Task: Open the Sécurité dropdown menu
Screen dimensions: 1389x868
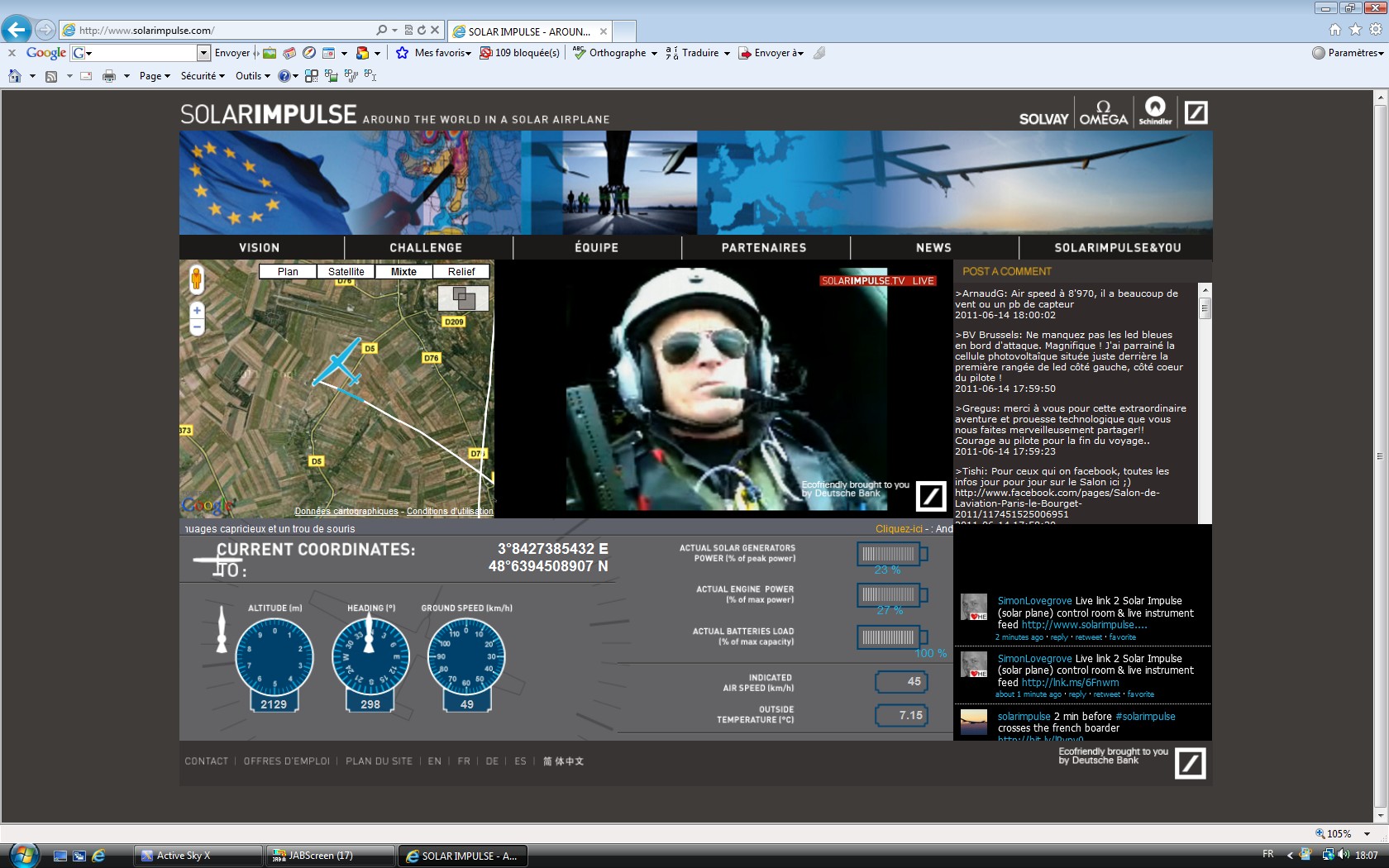Action: pos(203,76)
